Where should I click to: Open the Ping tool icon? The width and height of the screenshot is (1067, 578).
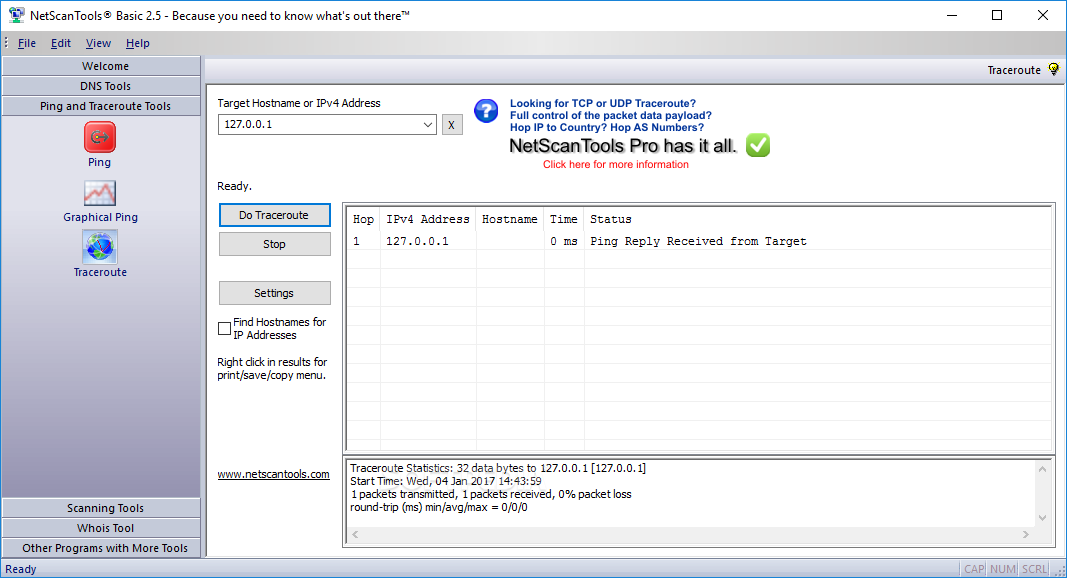[x=99, y=138]
